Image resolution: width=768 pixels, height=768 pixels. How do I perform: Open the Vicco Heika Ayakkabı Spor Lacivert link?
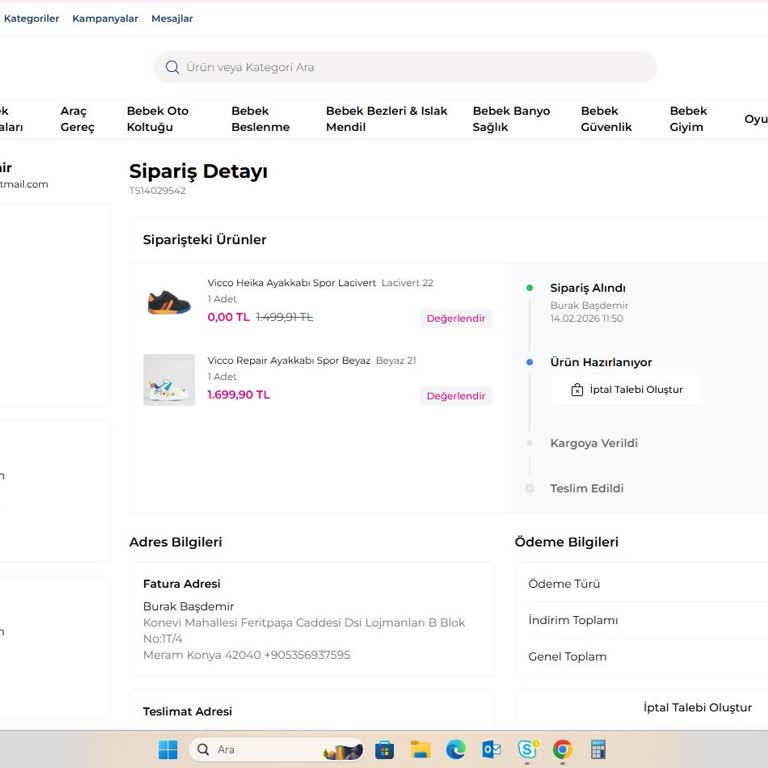tap(291, 283)
